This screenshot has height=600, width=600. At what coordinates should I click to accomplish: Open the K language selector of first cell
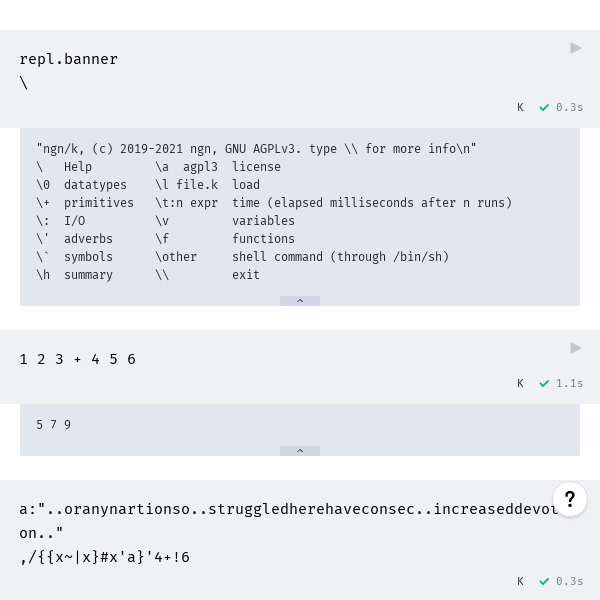(x=520, y=108)
